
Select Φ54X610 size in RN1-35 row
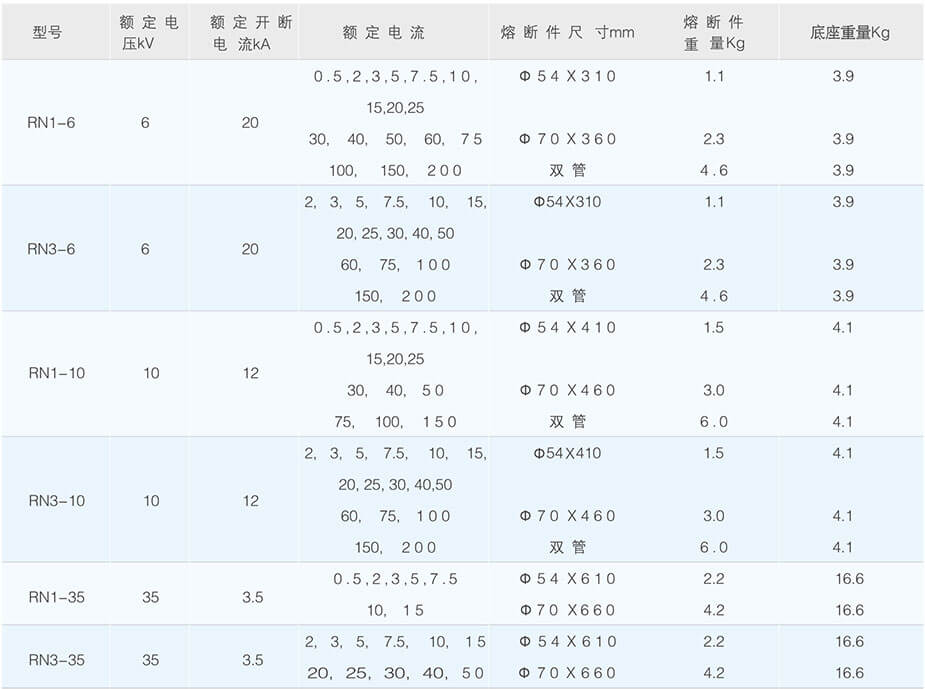(x=567, y=579)
